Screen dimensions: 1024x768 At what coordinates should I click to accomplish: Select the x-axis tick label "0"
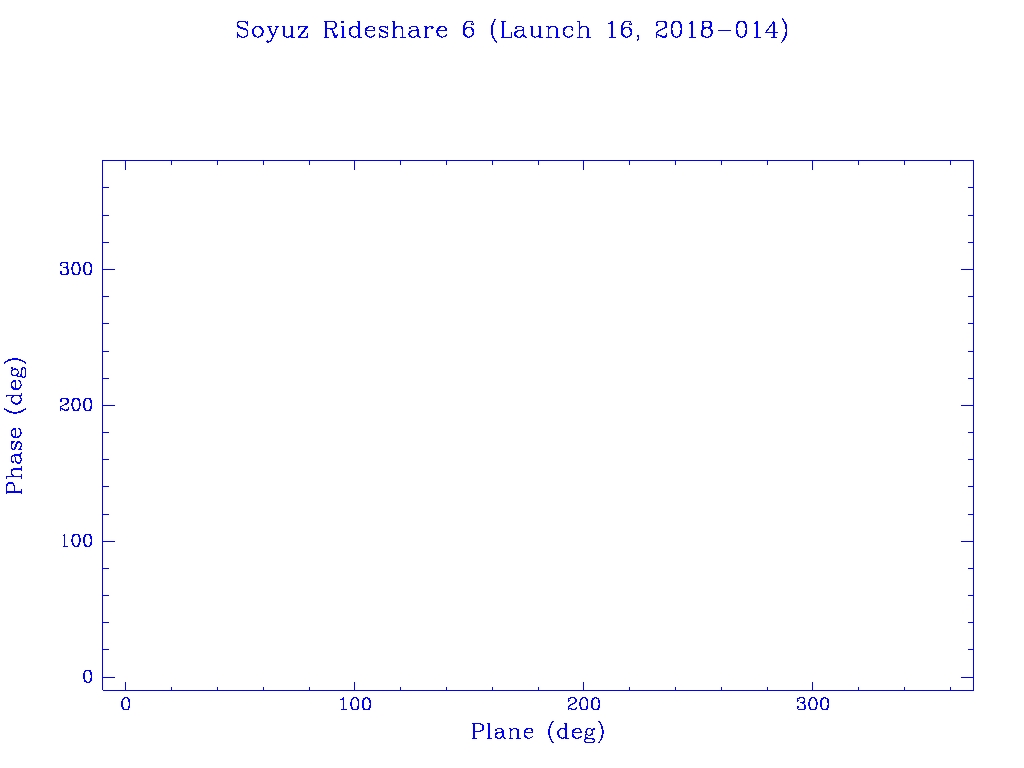point(125,705)
